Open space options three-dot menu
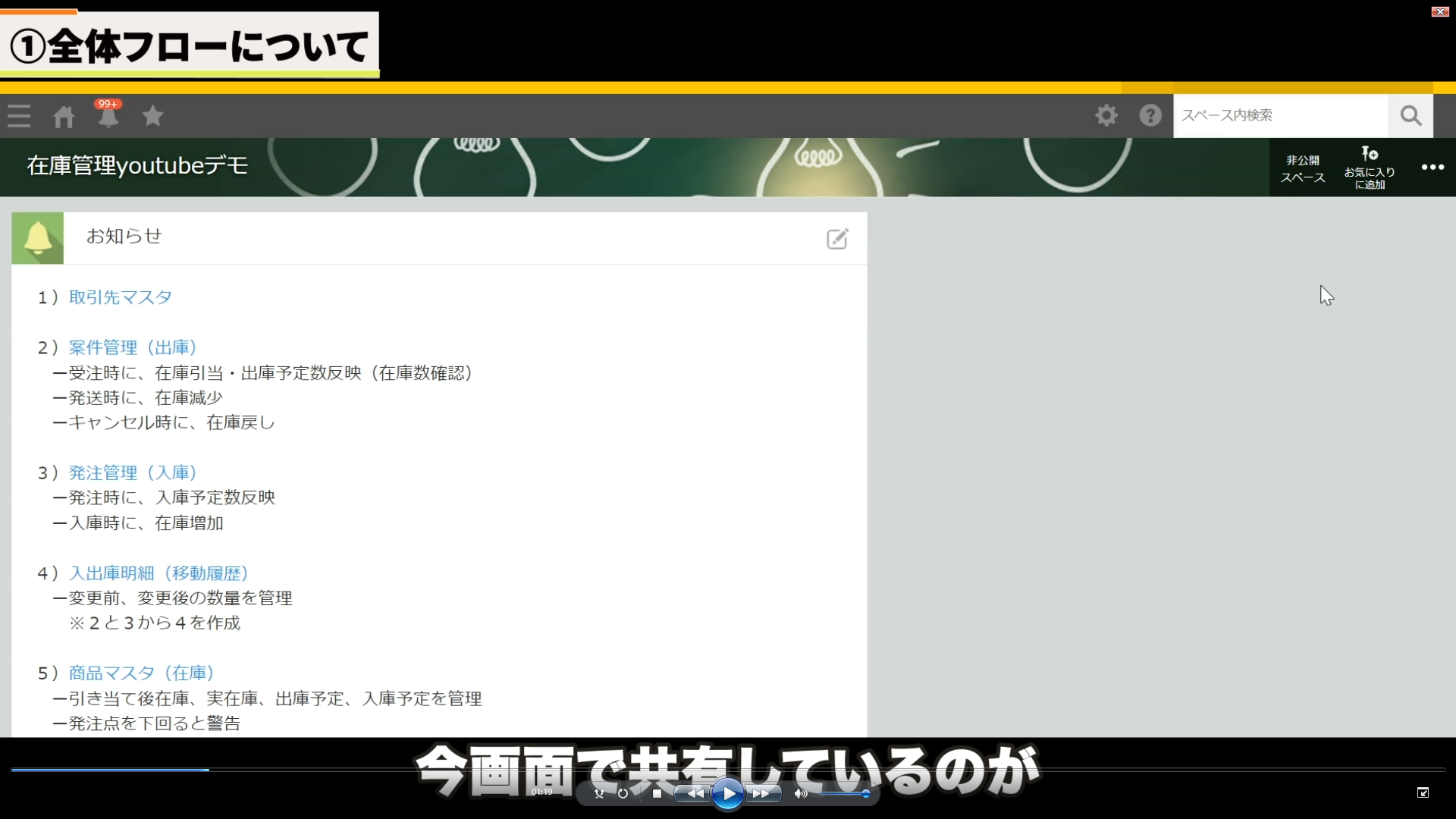 click(x=1432, y=168)
